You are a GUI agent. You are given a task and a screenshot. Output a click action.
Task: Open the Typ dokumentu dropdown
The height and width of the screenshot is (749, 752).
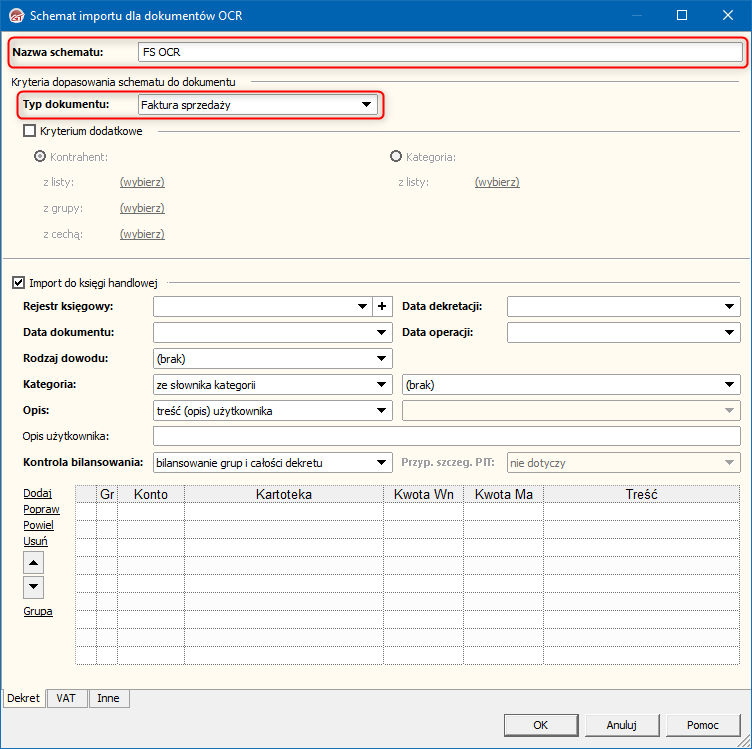pos(367,104)
